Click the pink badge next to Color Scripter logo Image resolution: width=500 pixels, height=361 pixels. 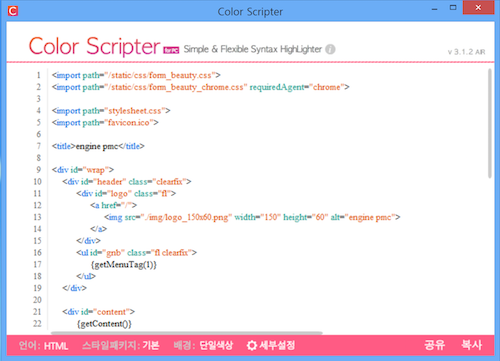[171, 50]
